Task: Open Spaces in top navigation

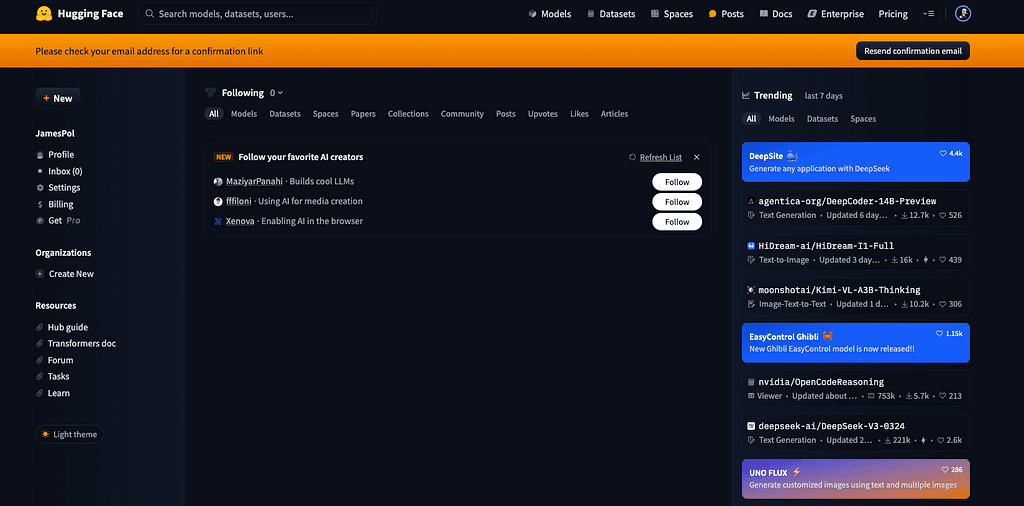Action: [x=671, y=14]
